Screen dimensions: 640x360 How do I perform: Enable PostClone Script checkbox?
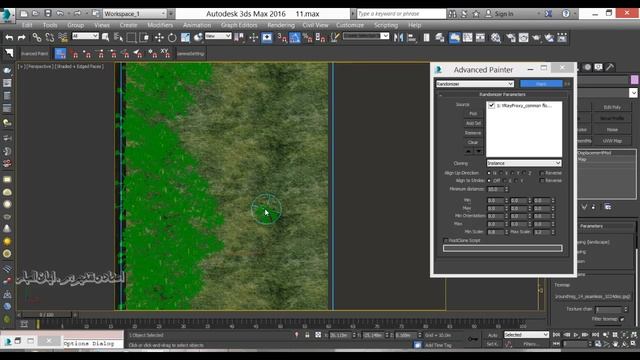coord(446,240)
